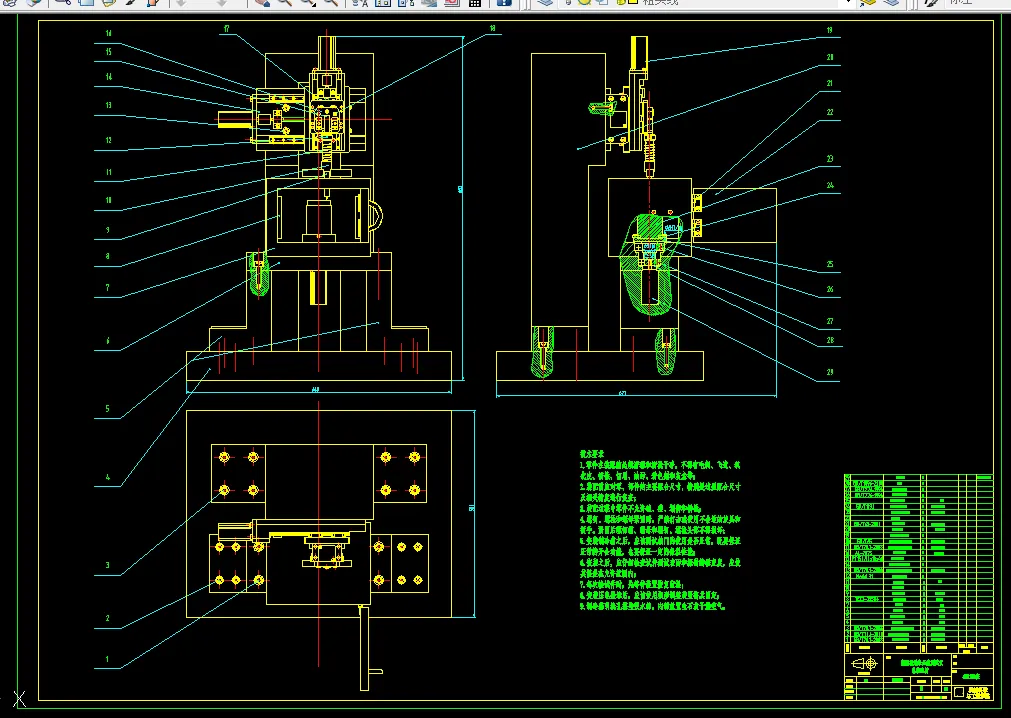The height and width of the screenshot is (718, 1011).
Task: Click balloon number 27
Action: coord(830,321)
